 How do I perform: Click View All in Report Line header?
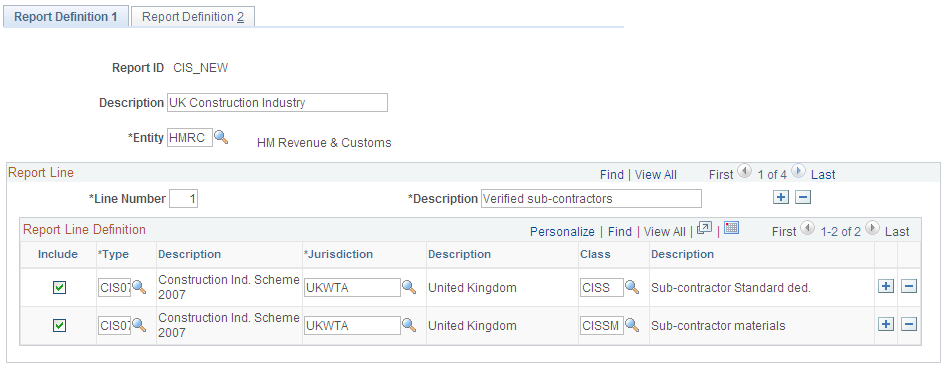[x=656, y=175]
